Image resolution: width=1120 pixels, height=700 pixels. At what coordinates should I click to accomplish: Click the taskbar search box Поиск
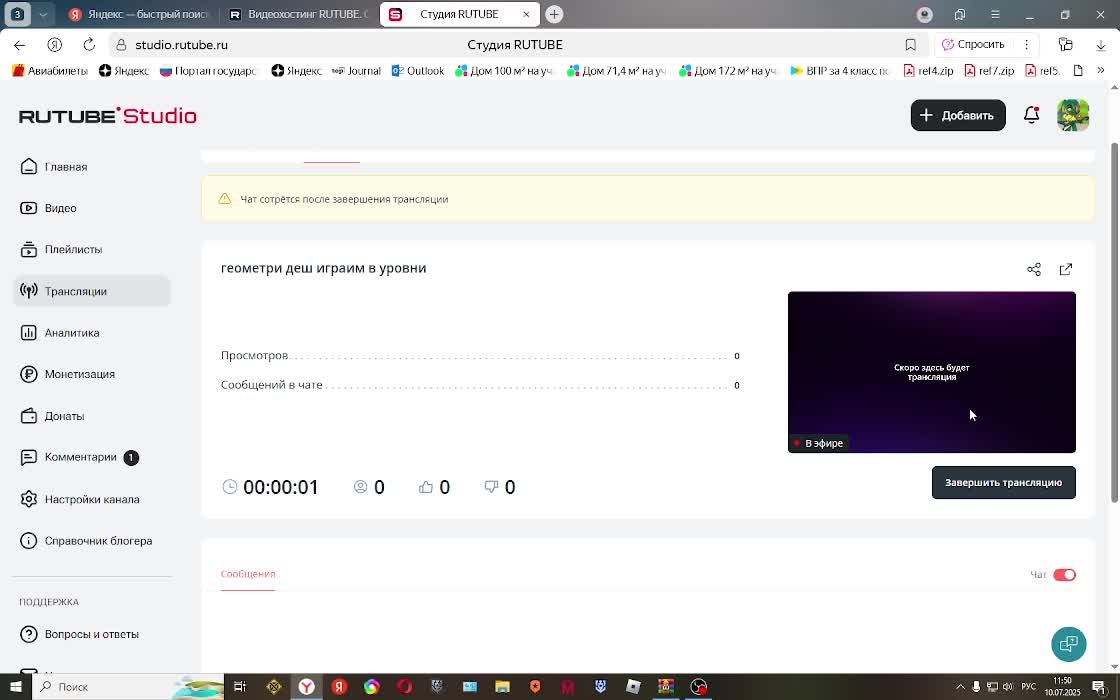[x=129, y=686]
